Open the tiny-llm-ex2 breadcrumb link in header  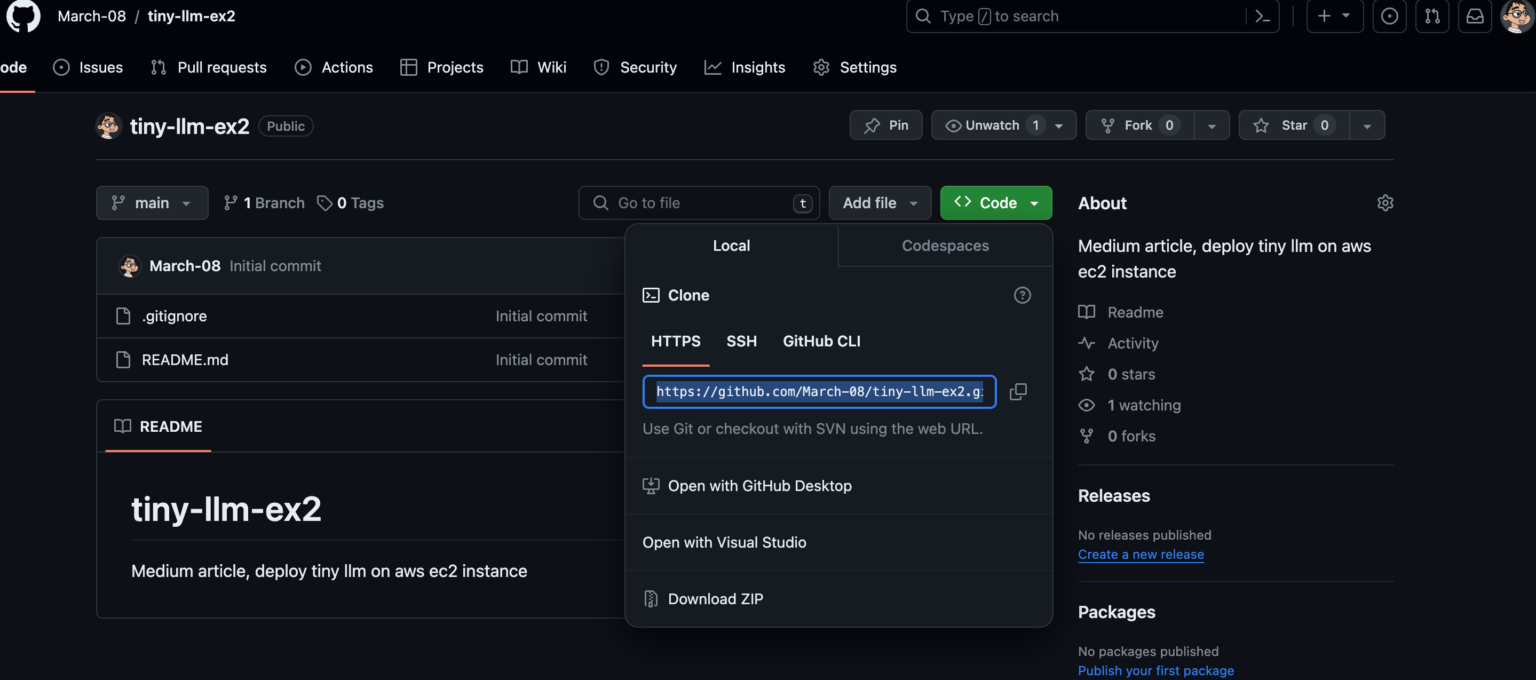(x=192, y=16)
